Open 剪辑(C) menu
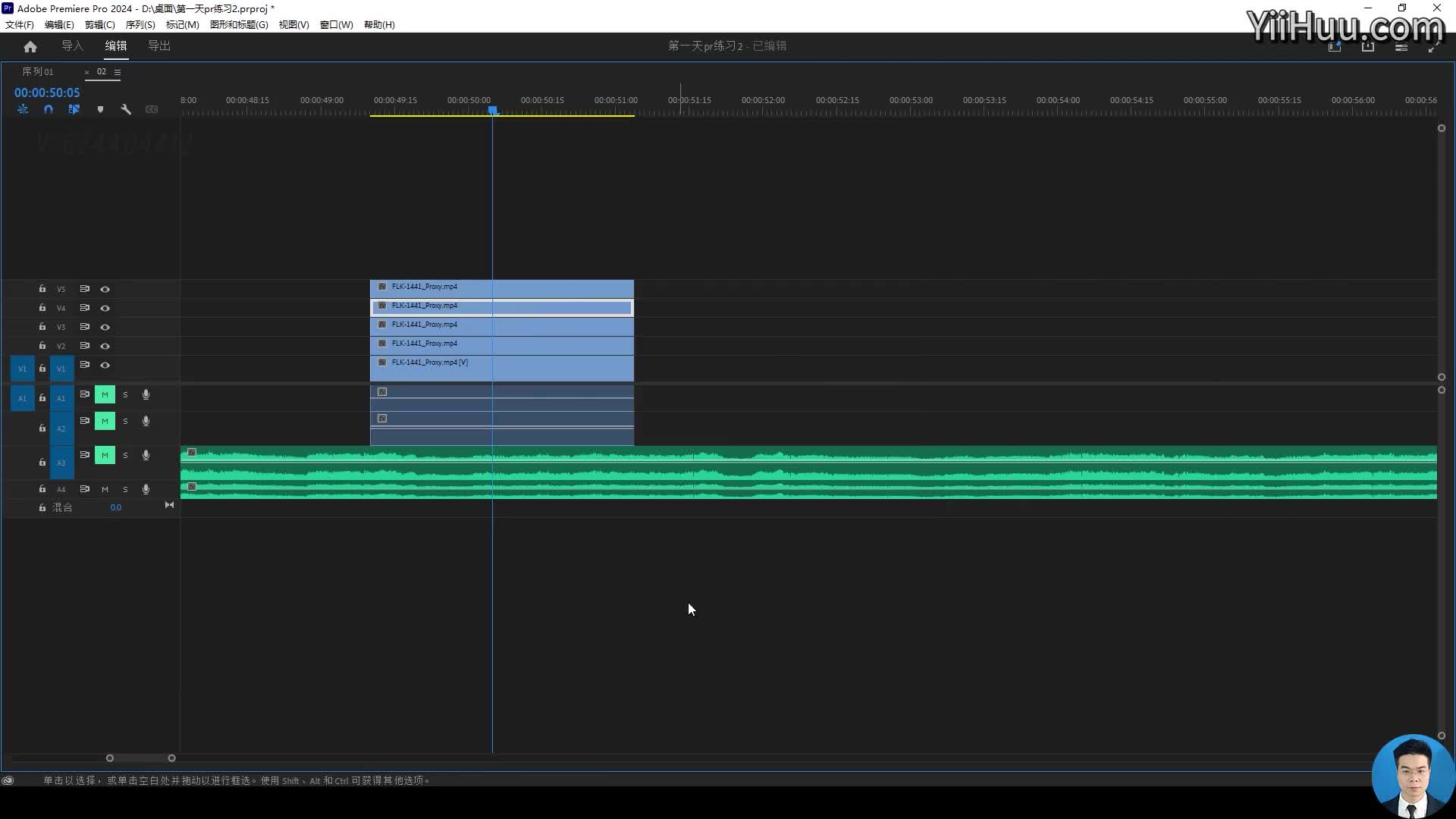The width and height of the screenshot is (1456, 819). (x=99, y=24)
